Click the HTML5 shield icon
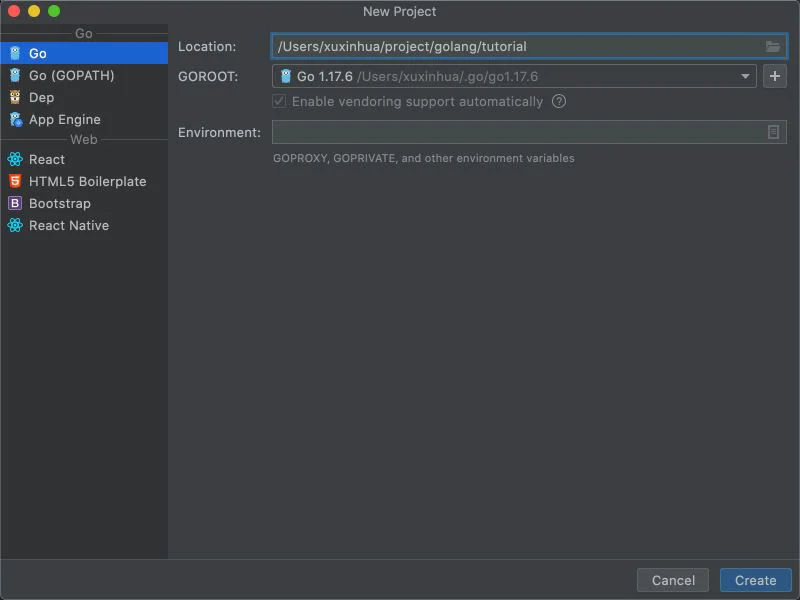Screen dimensions: 800x600 (x=15, y=181)
